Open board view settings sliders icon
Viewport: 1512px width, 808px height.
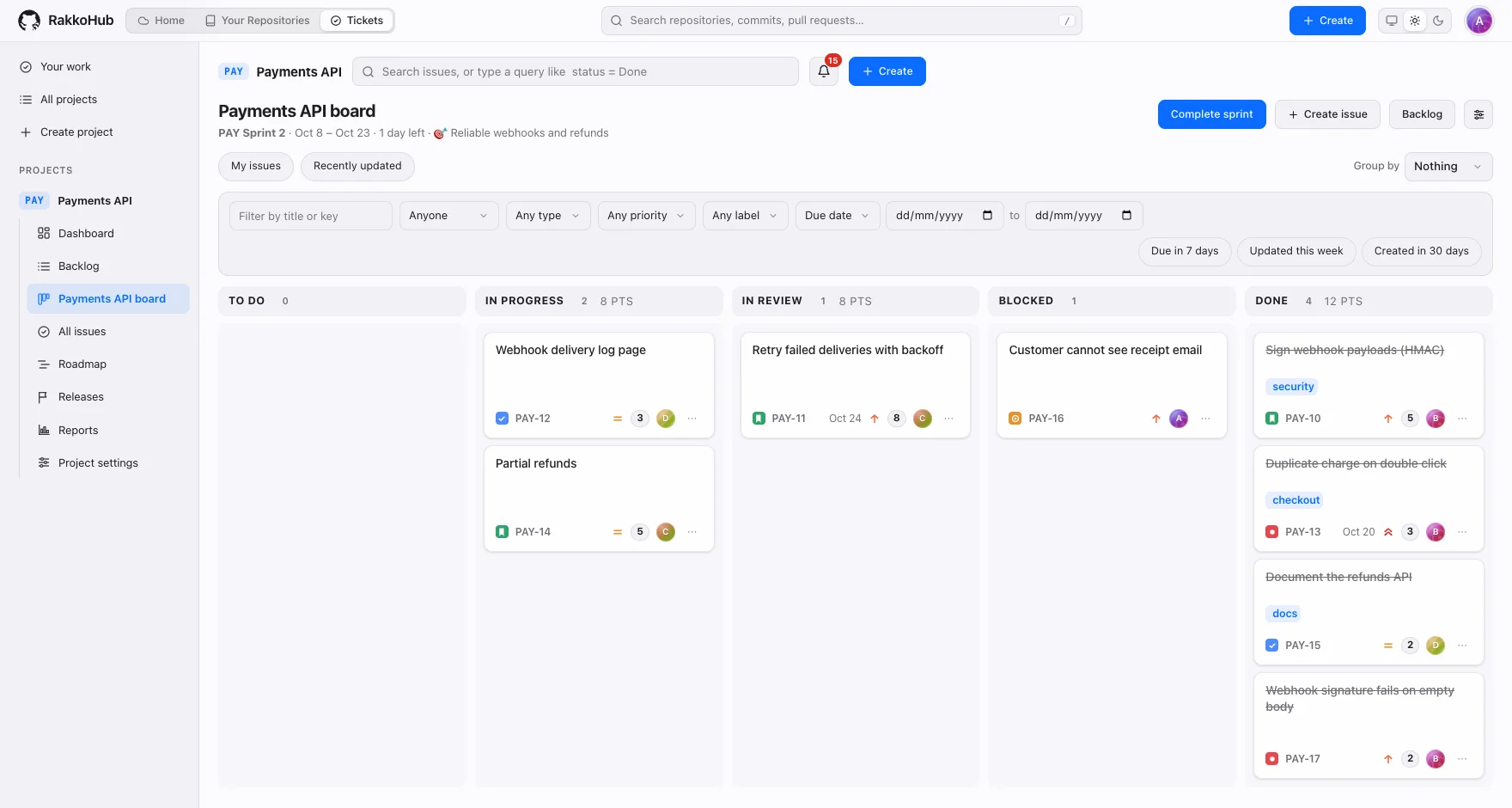tap(1478, 114)
